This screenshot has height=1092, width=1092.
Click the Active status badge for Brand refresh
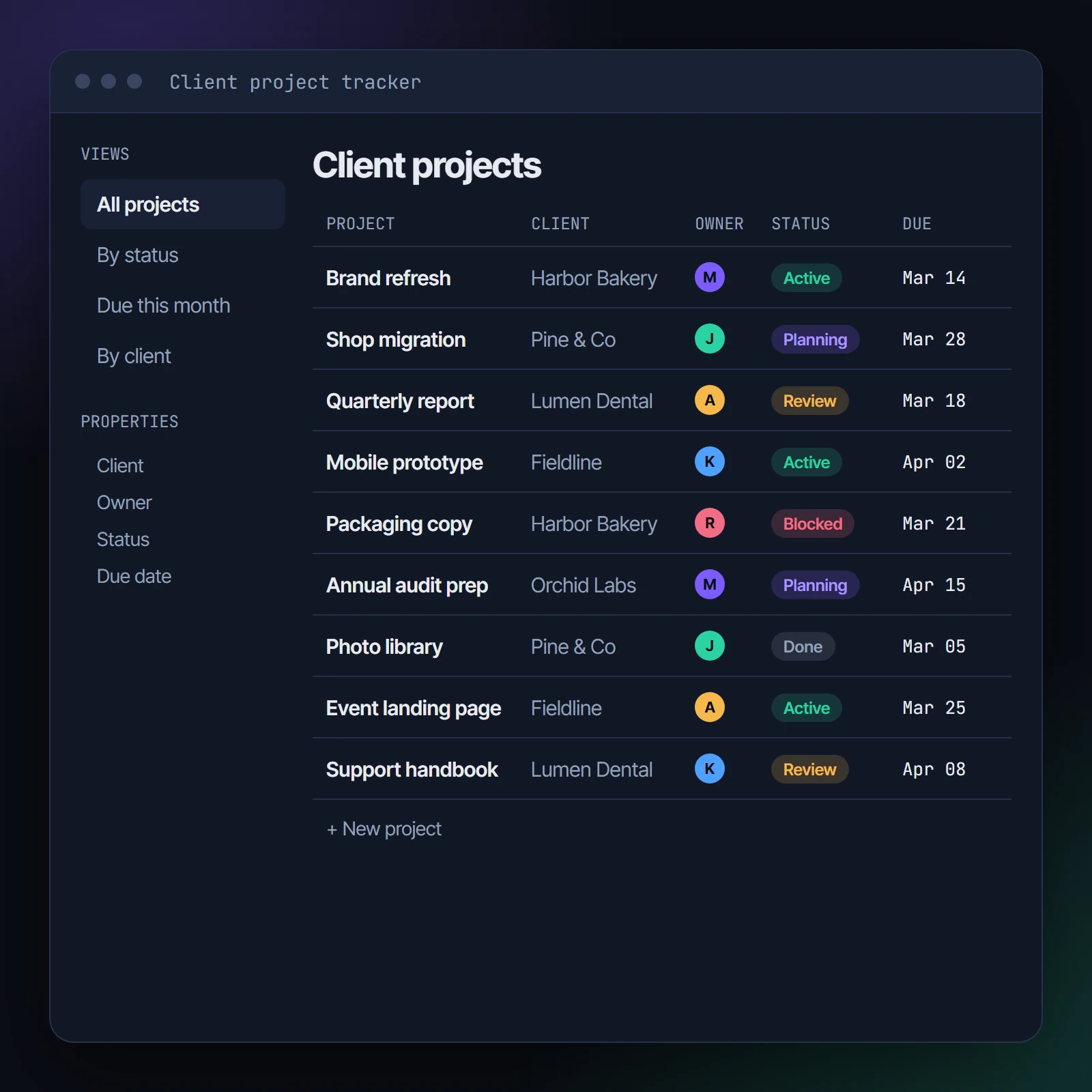[x=807, y=278]
